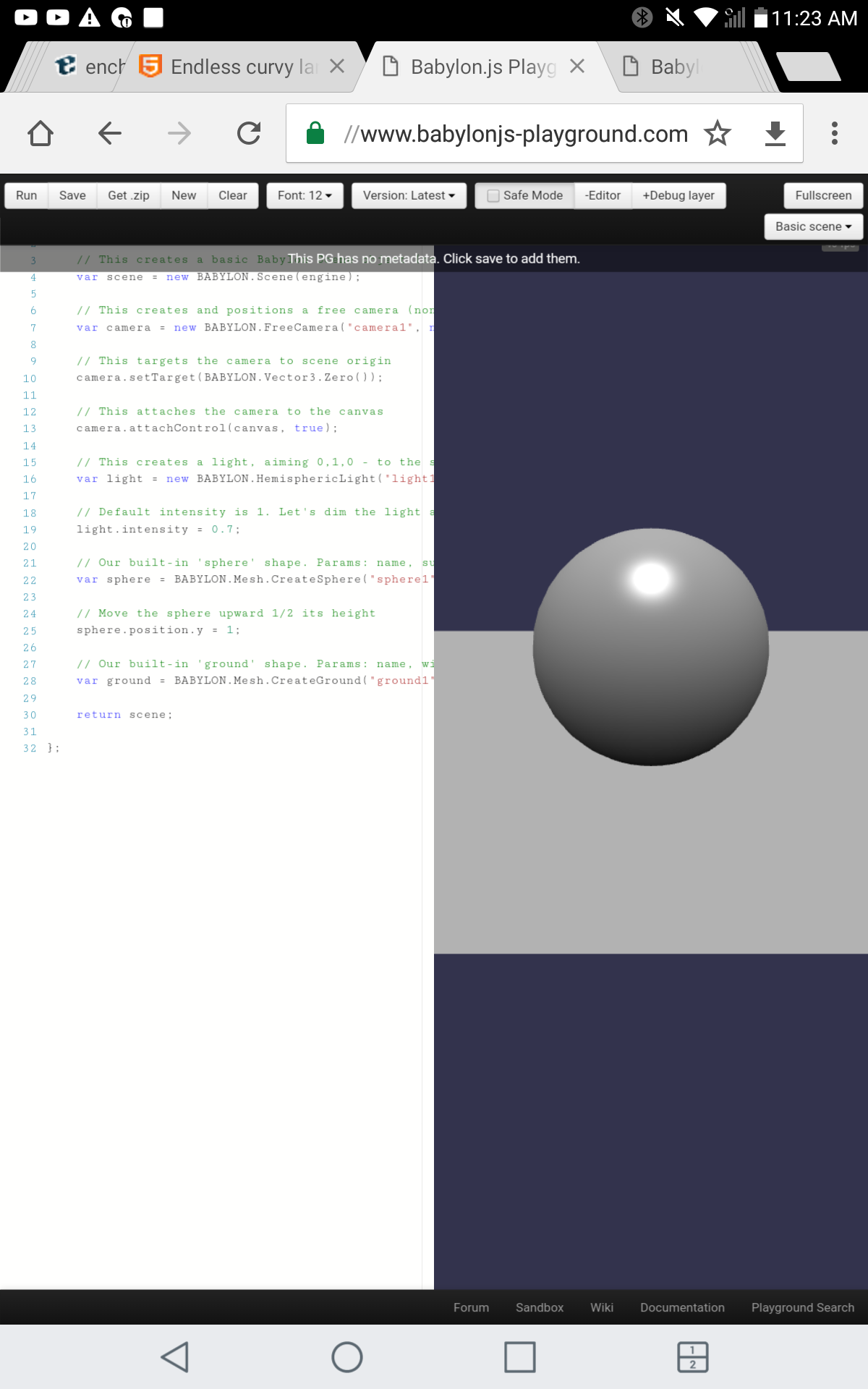Click the rendered sphere in canvas
The height and width of the screenshot is (1389, 868).
[x=651, y=647]
